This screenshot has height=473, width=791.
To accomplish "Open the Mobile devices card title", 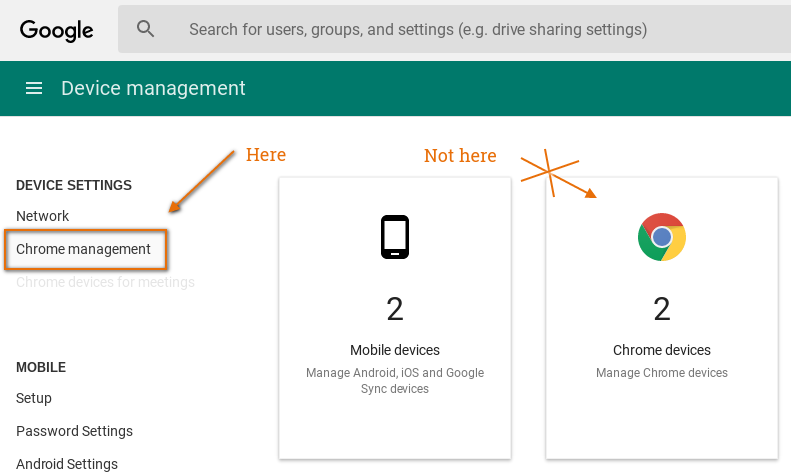I will 394,350.
